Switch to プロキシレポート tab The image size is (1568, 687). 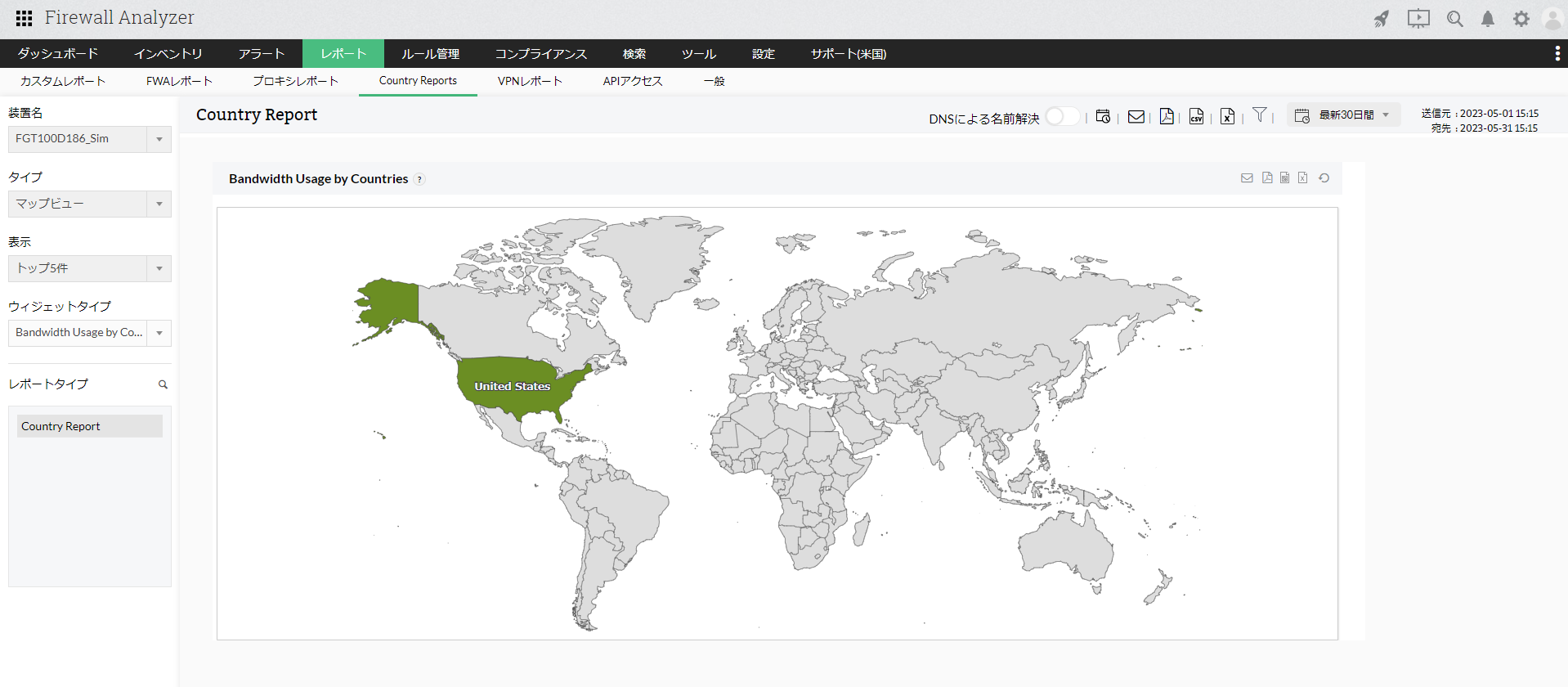(x=295, y=81)
